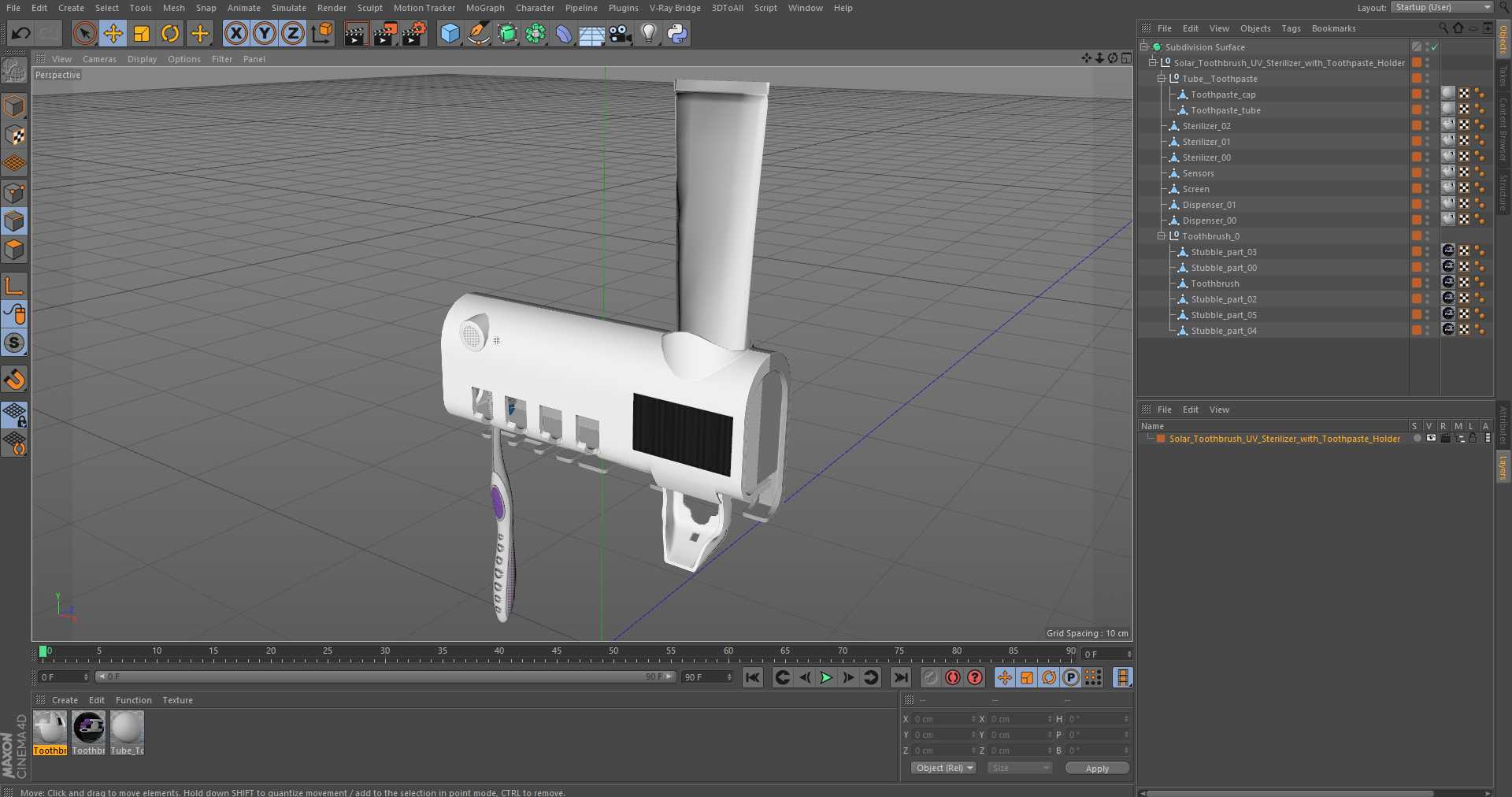Add a Cube primitive object
1512x797 pixels.
450,33
